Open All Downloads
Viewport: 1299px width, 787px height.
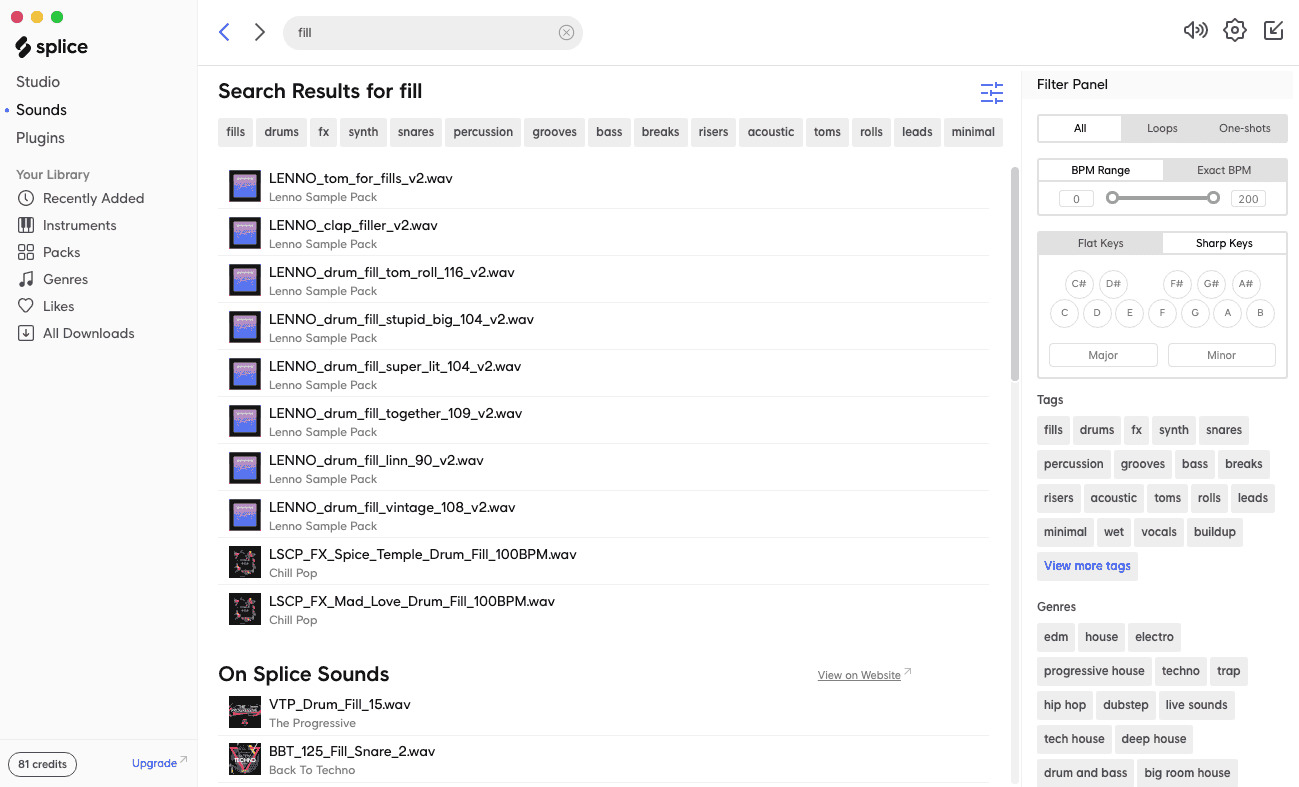pos(76,333)
